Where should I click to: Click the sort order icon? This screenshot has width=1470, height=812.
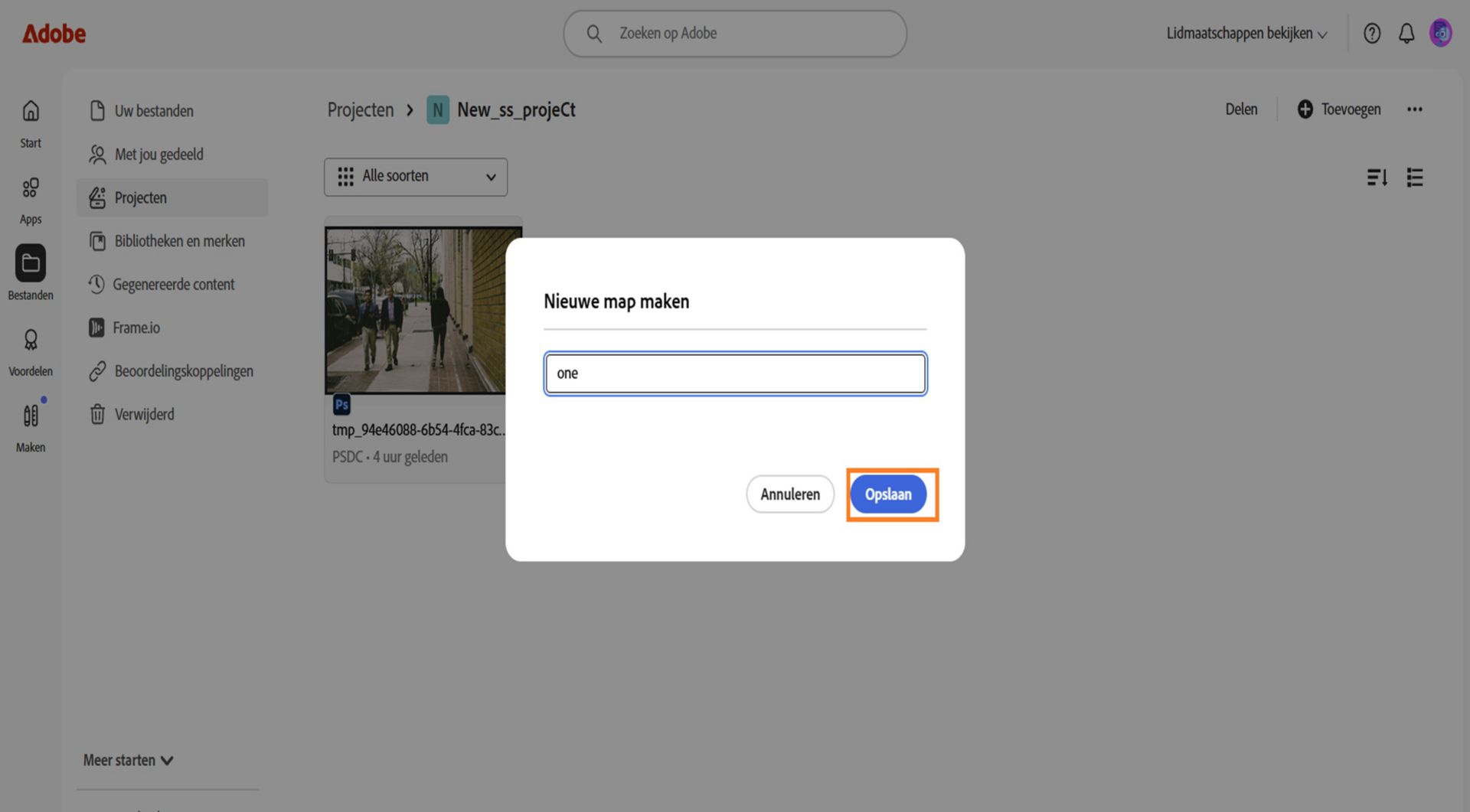click(x=1377, y=178)
